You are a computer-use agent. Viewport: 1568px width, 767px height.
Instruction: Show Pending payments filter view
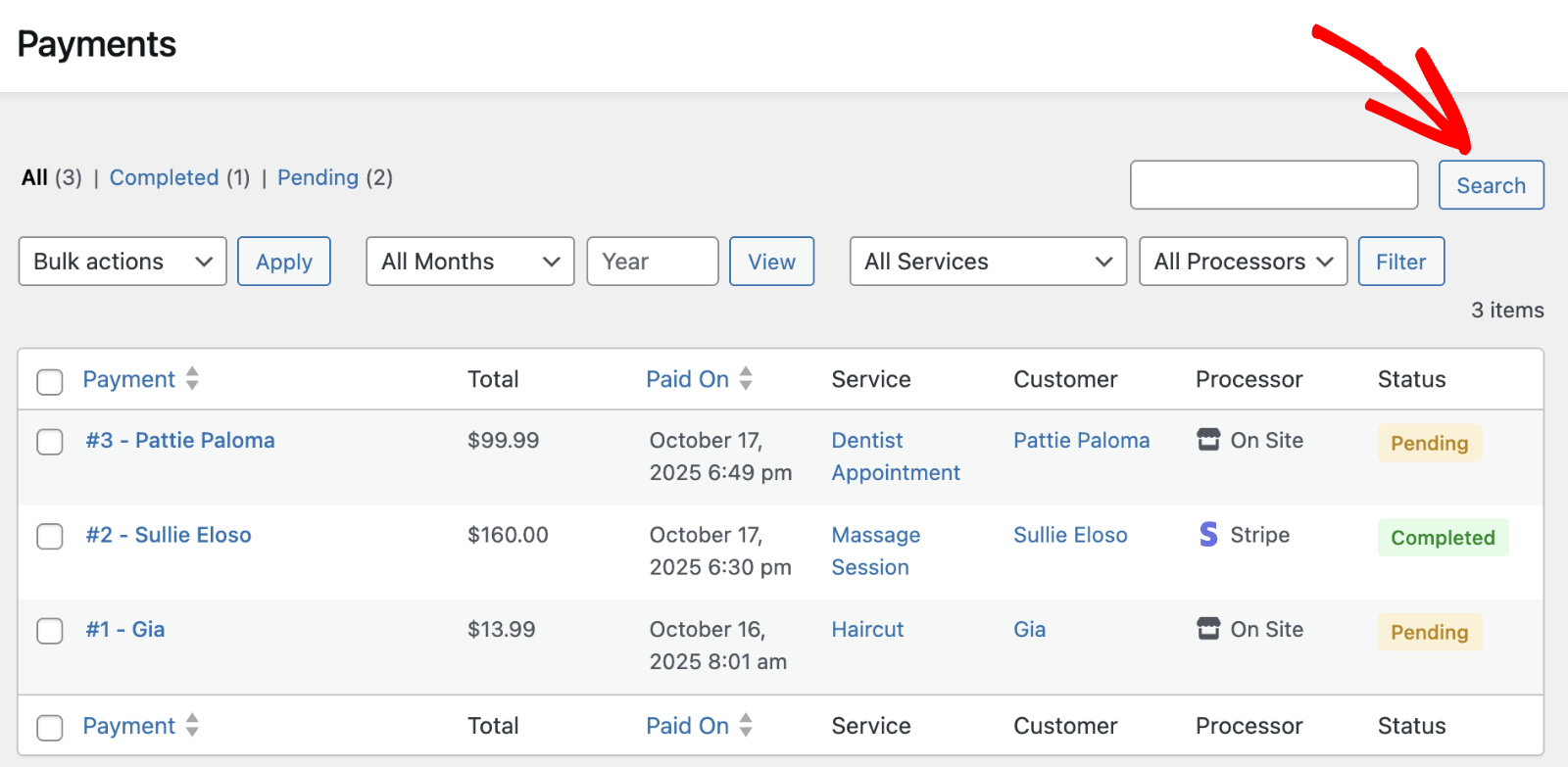point(318,177)
